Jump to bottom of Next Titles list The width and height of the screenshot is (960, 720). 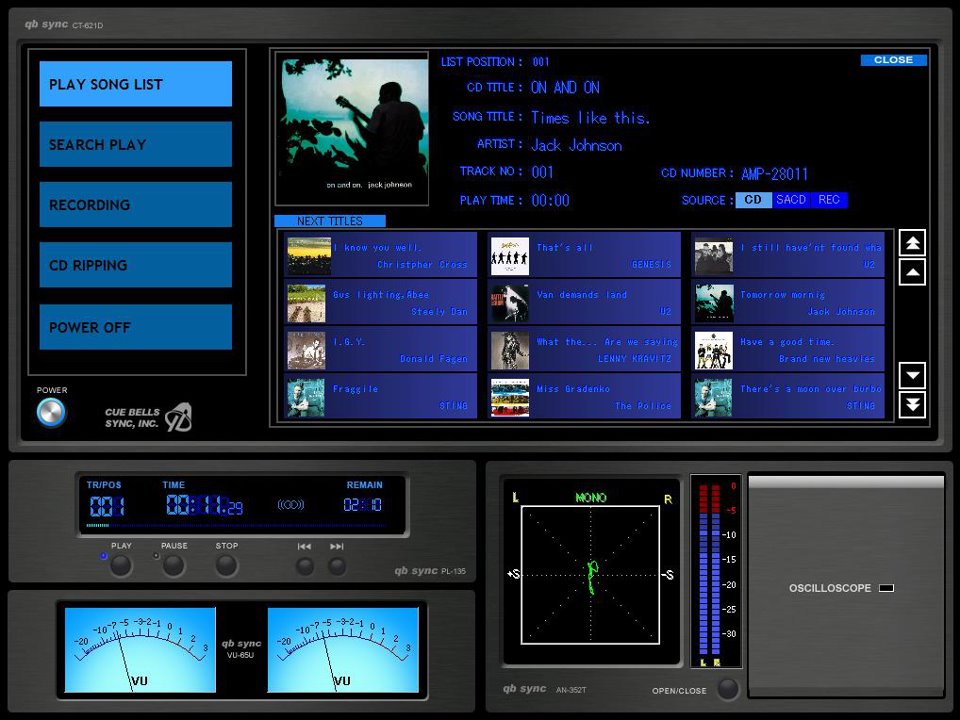click(x=912, y=404)
